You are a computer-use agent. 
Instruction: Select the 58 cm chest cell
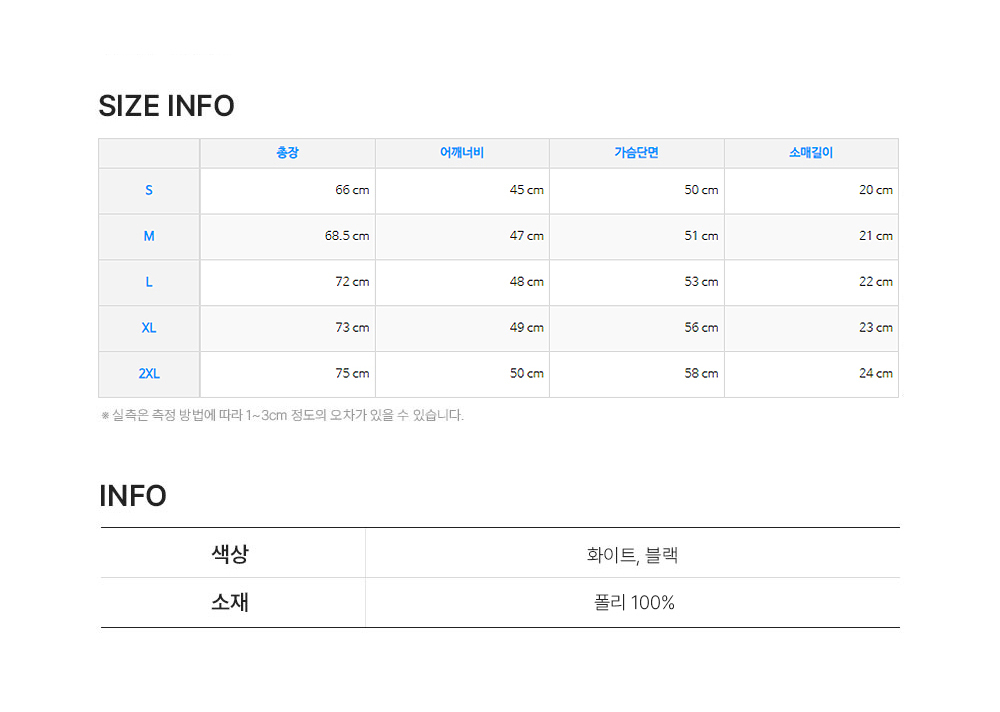(701, 374)
